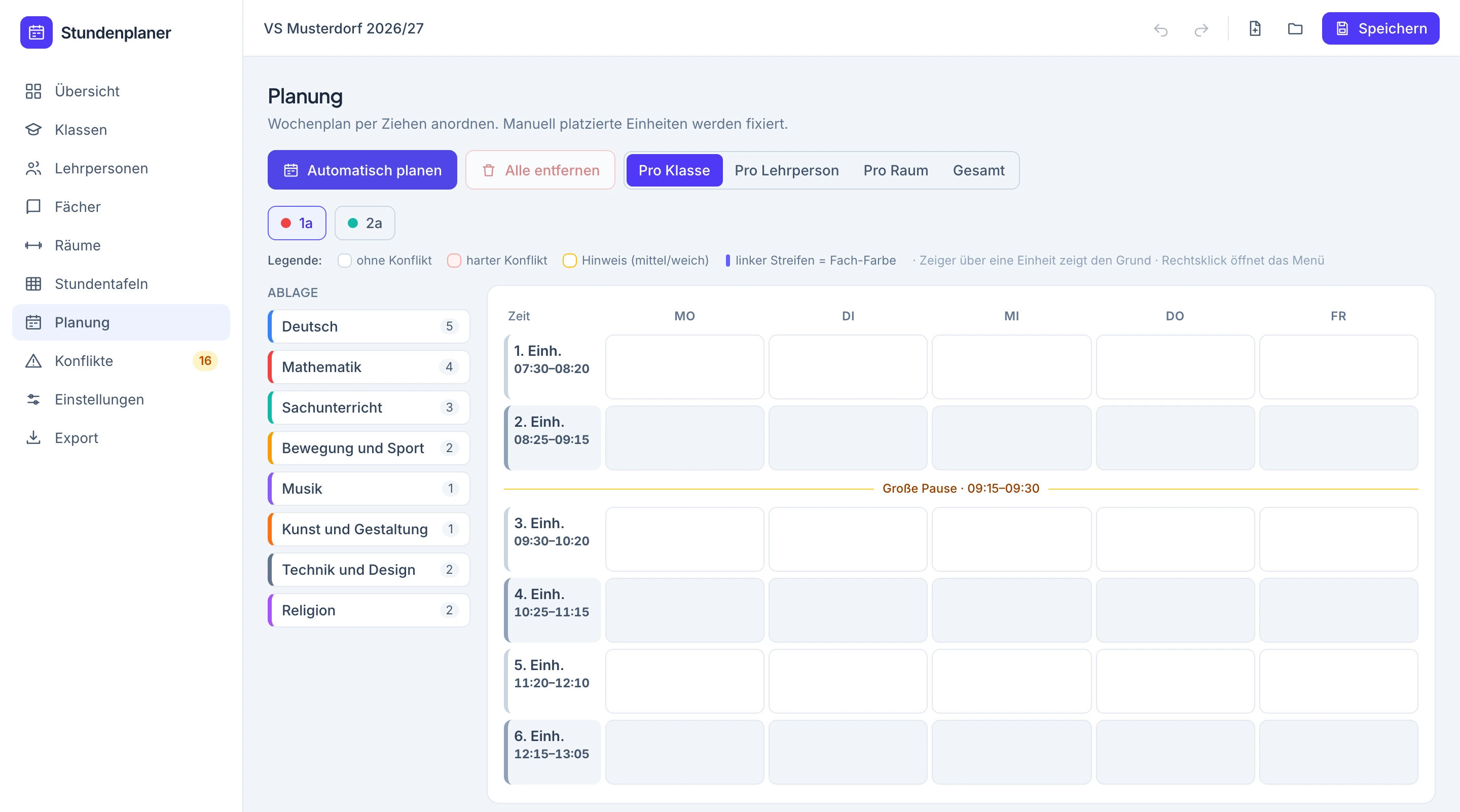Select class 2a chip
Screen dimensions: 1460x812
point(364,223)
